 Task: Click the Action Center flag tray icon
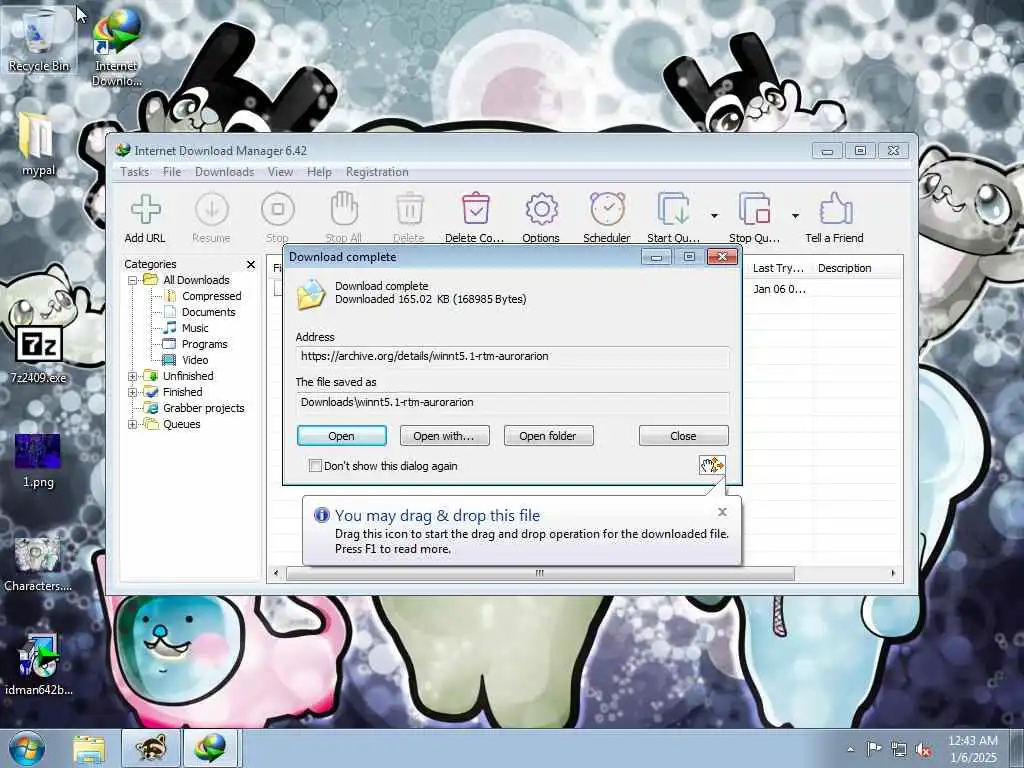pos(874,749)
